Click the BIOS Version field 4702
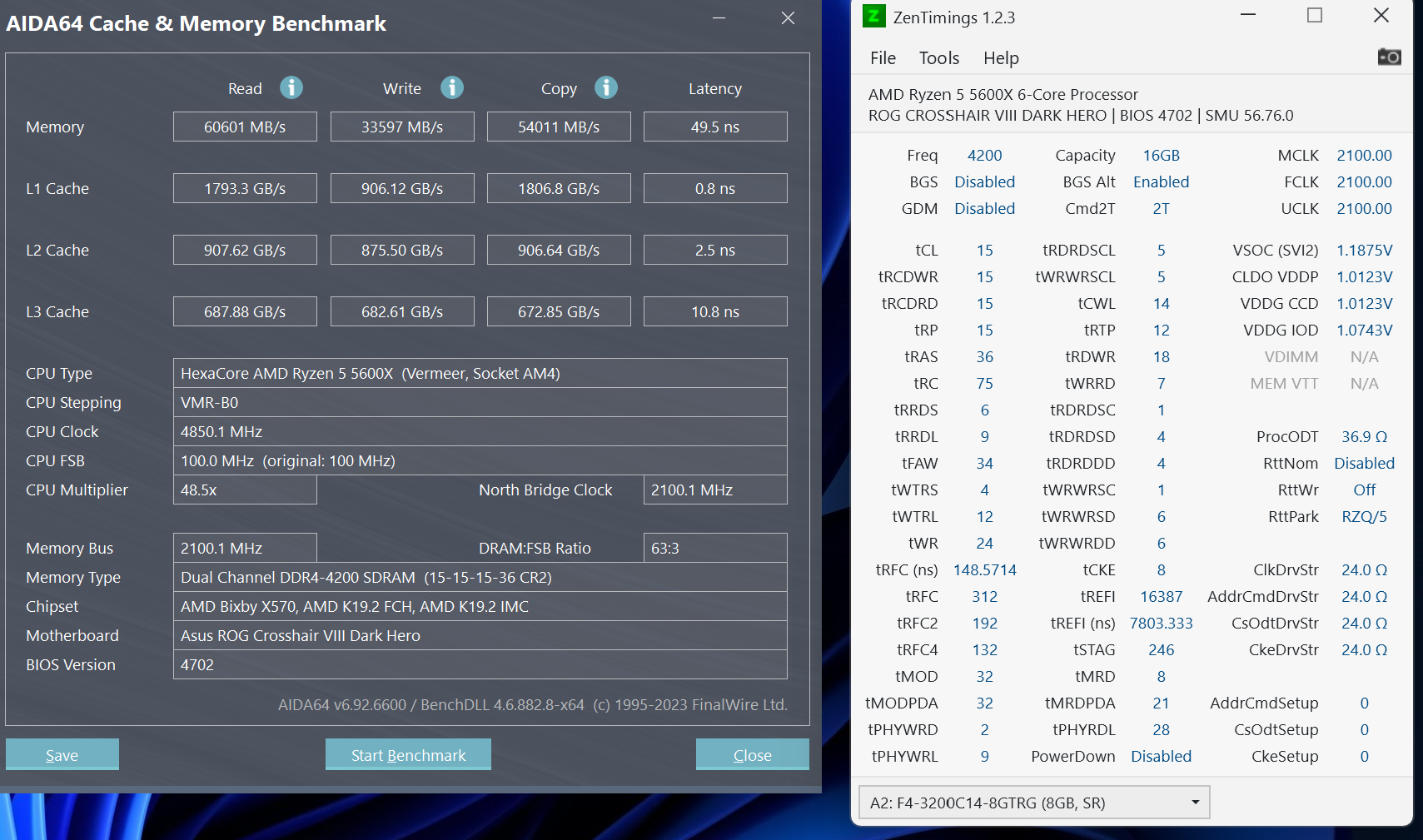The width and height of the screenshot is (1423, 840). pos(480,664)
